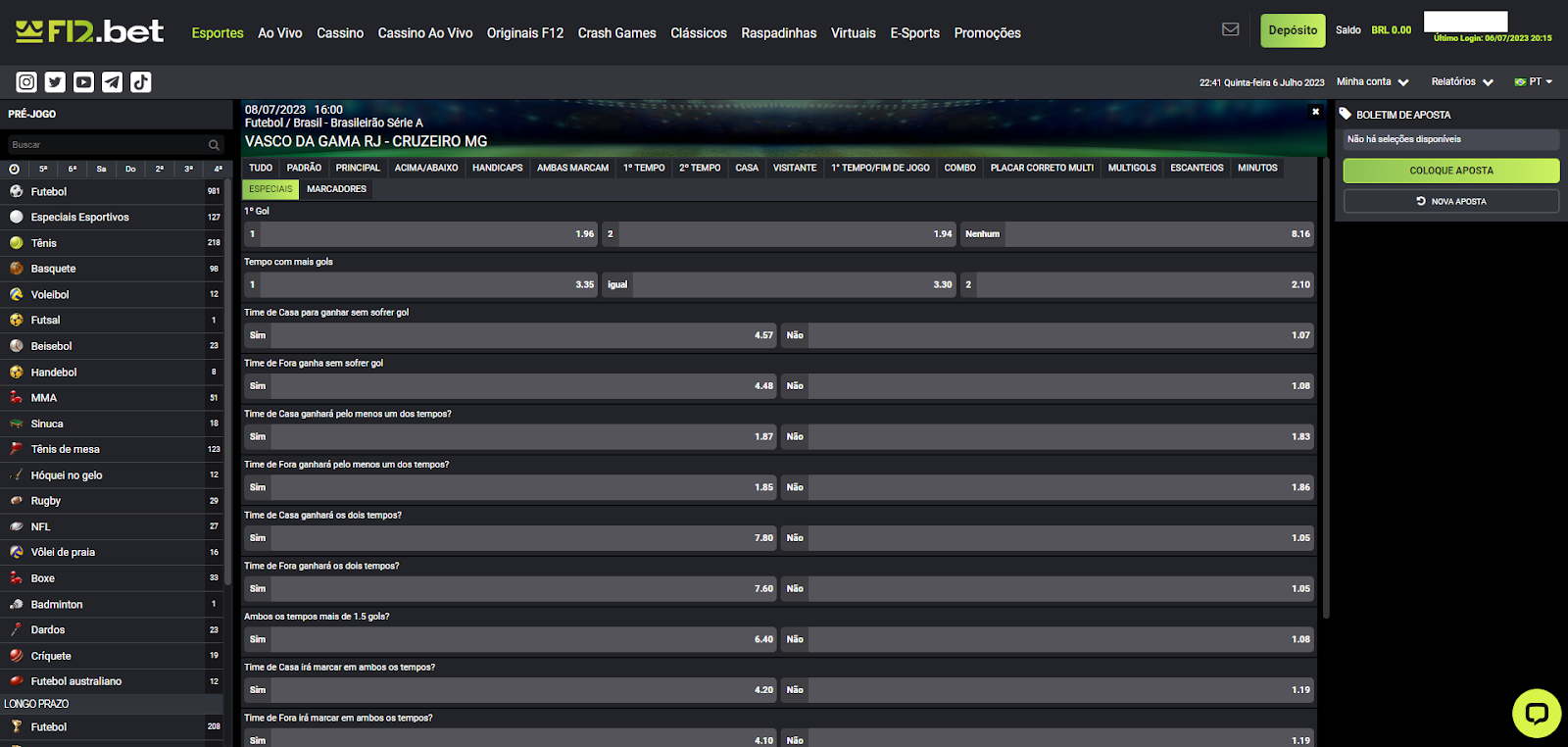Image resolution: width=1568 pixels, height=747 pixels.
Task: Filter pre-game by 2ª day
Action: [x=160, y=169]
